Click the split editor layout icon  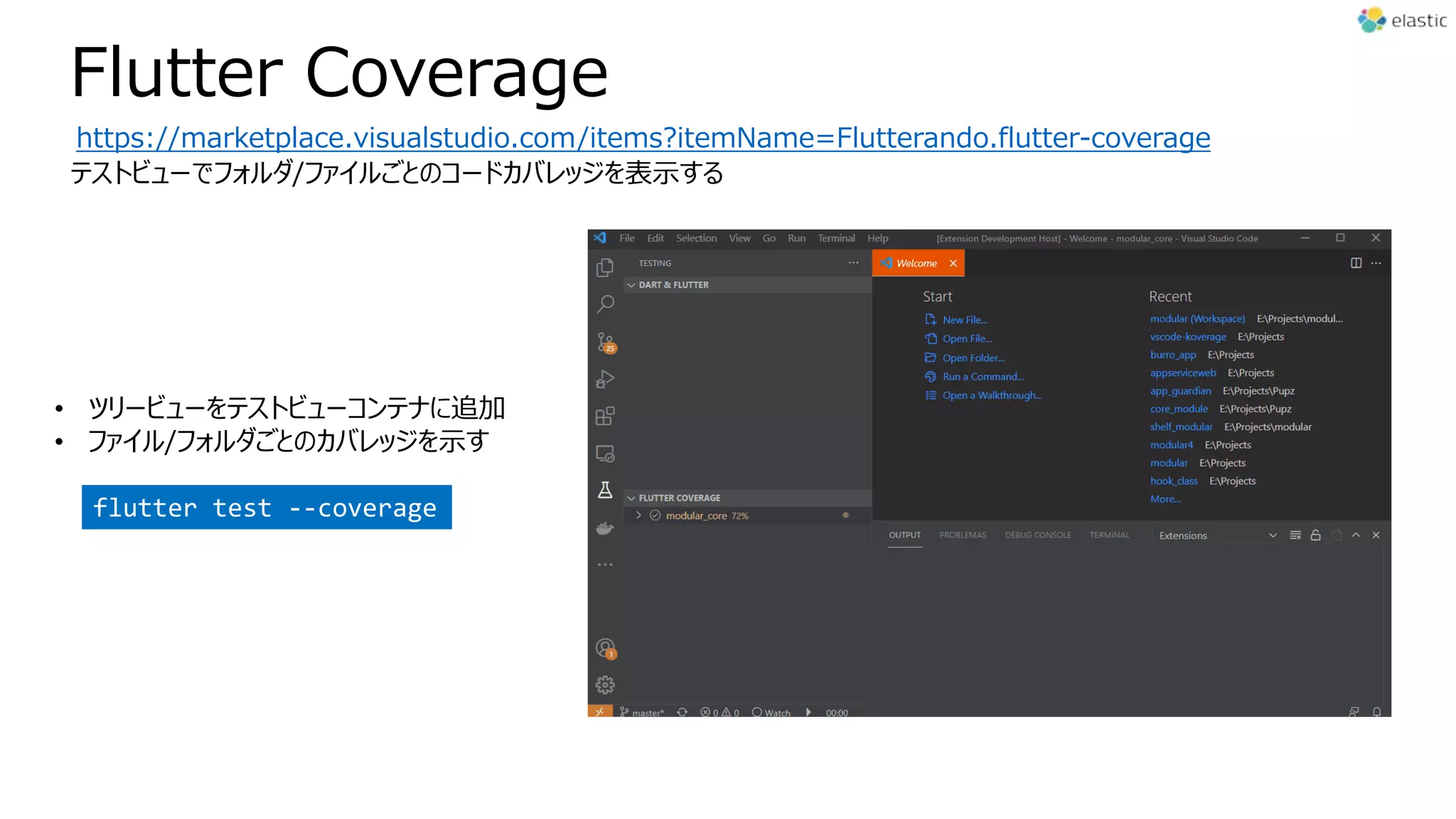tap(1356, 263)
